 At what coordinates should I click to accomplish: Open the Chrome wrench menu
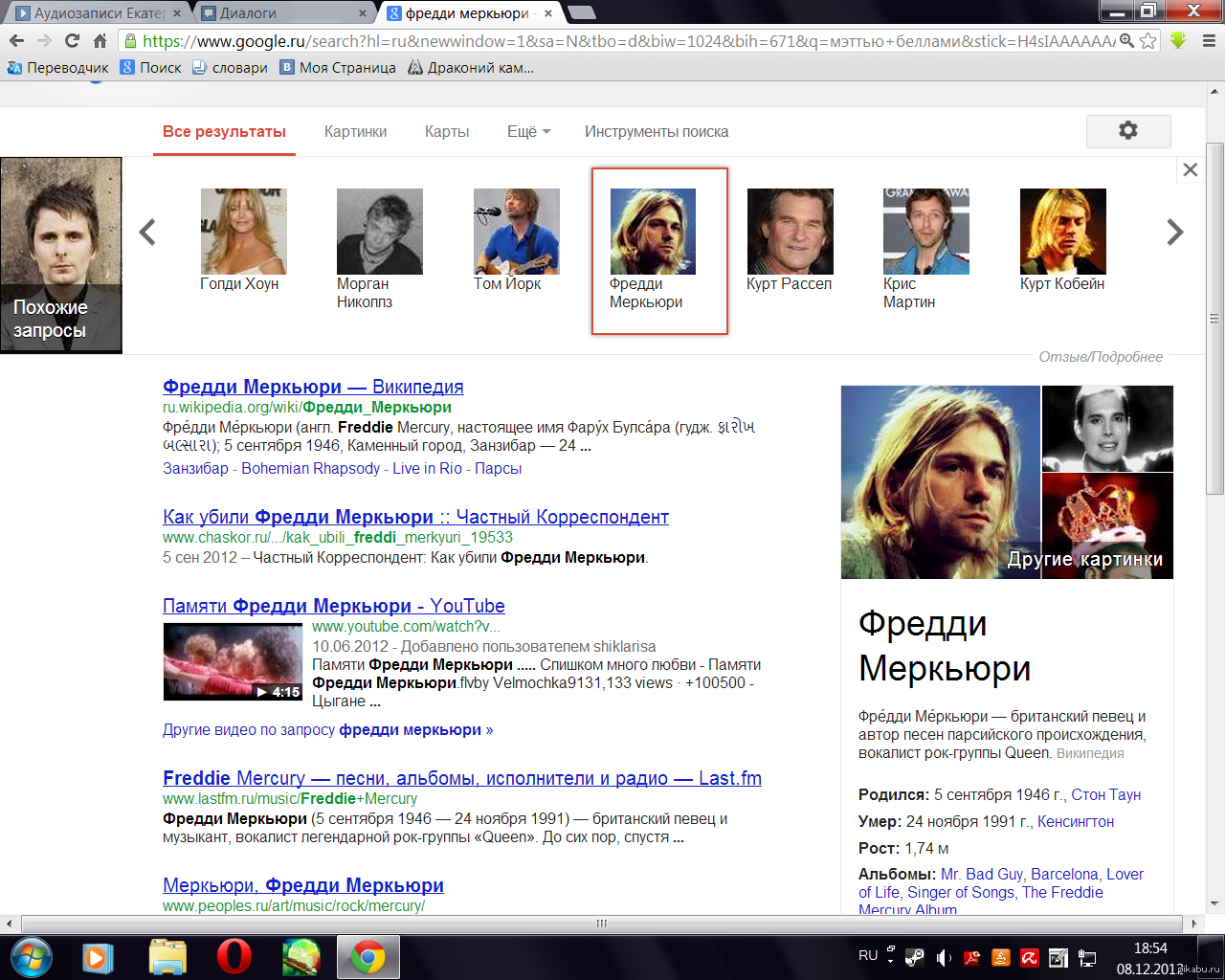click(x=1209, y=41)
